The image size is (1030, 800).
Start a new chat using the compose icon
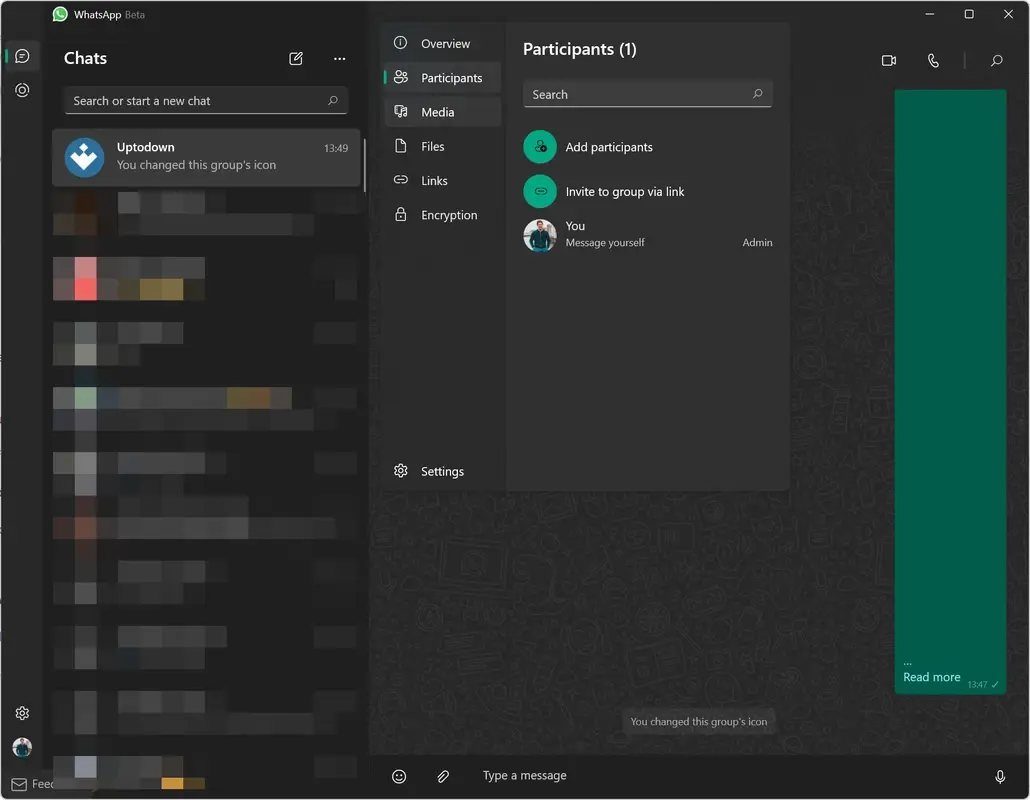point(296,59)
